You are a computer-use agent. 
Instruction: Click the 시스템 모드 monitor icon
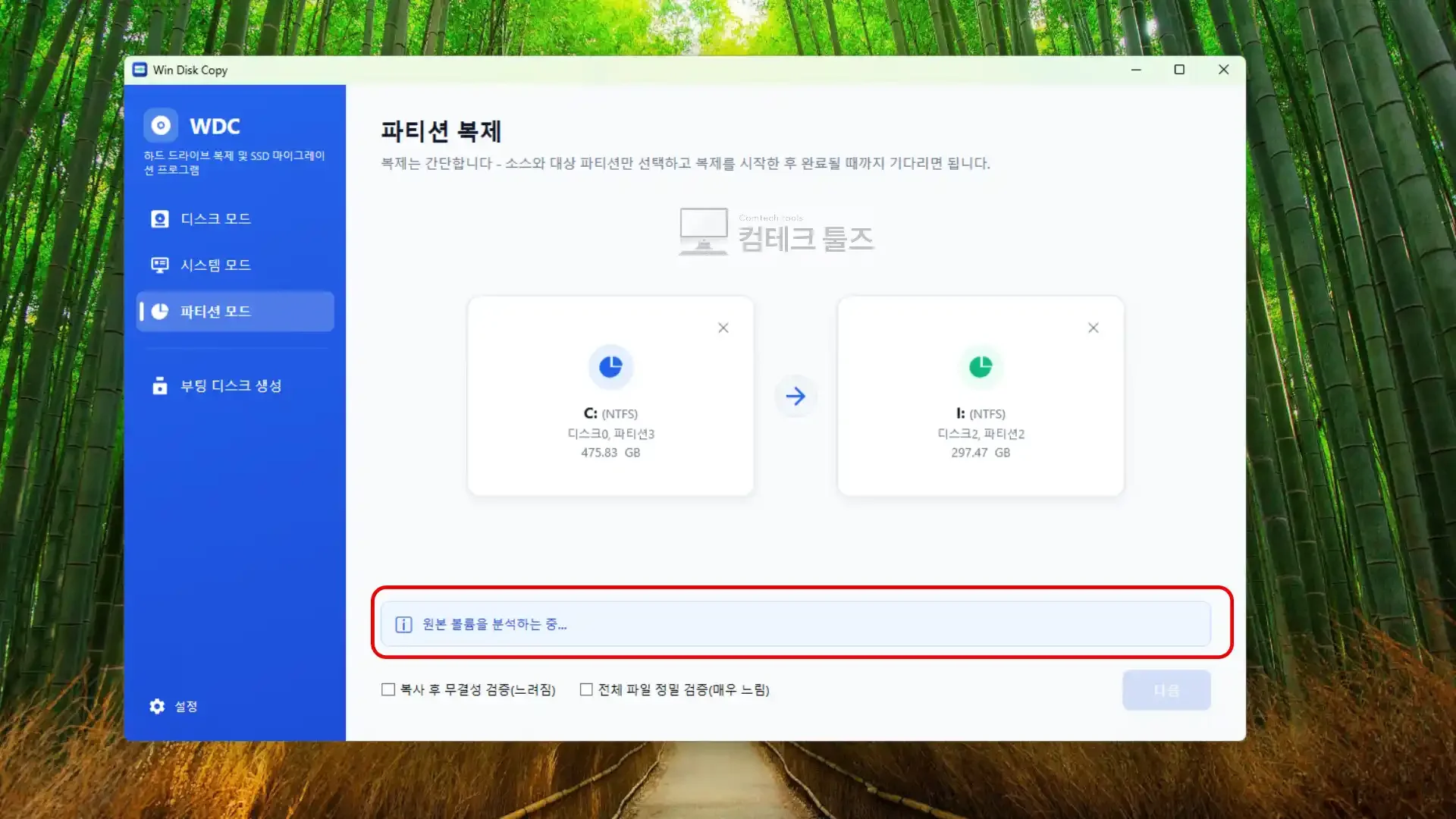point(159,265)
